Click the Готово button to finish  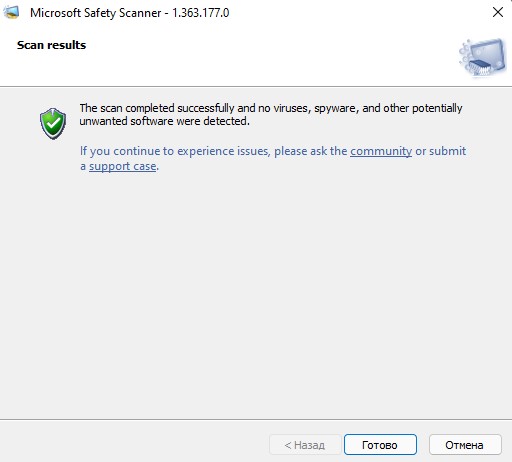pyautogui.click(x=380, y=445)
